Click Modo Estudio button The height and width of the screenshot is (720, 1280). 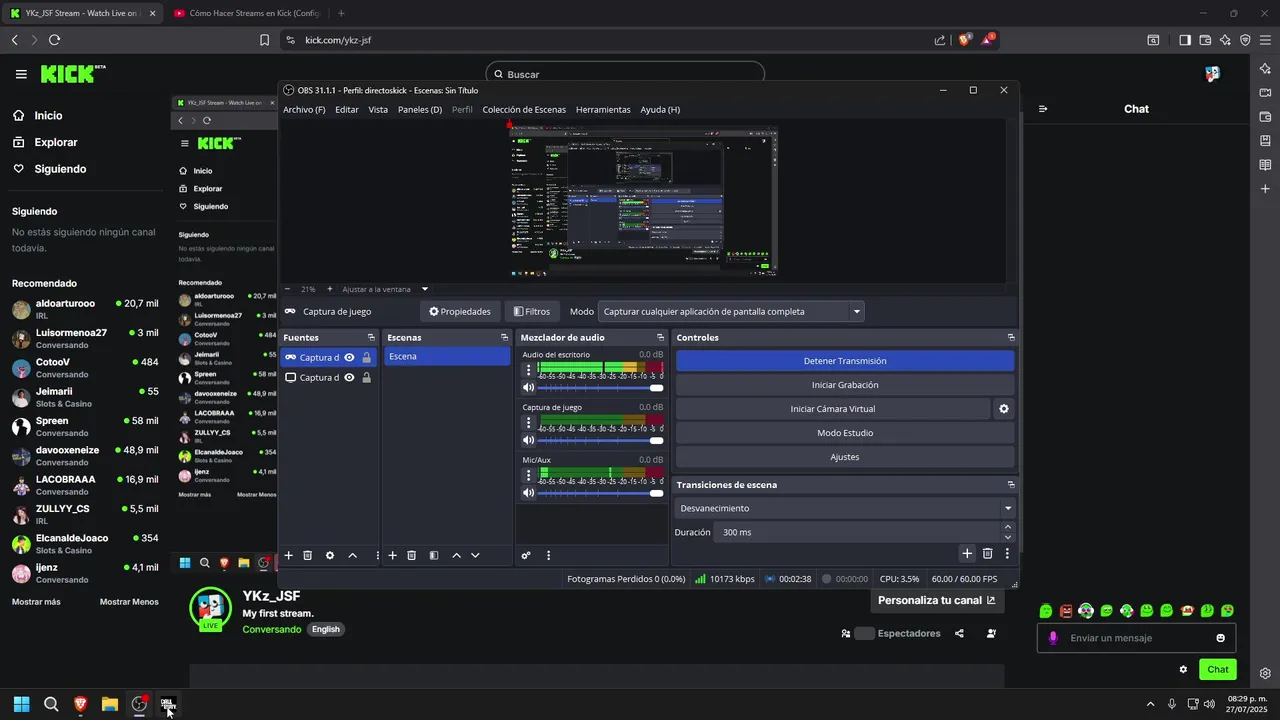[x=845, y=433]
